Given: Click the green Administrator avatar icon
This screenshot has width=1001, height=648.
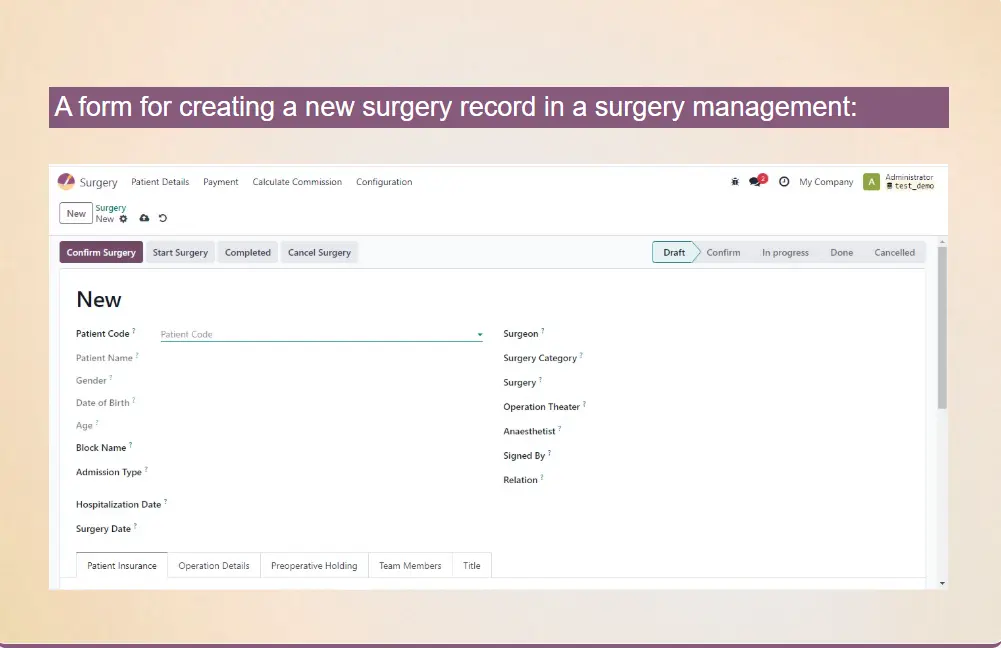Looking at the screenshot, I should coord(871,182).
